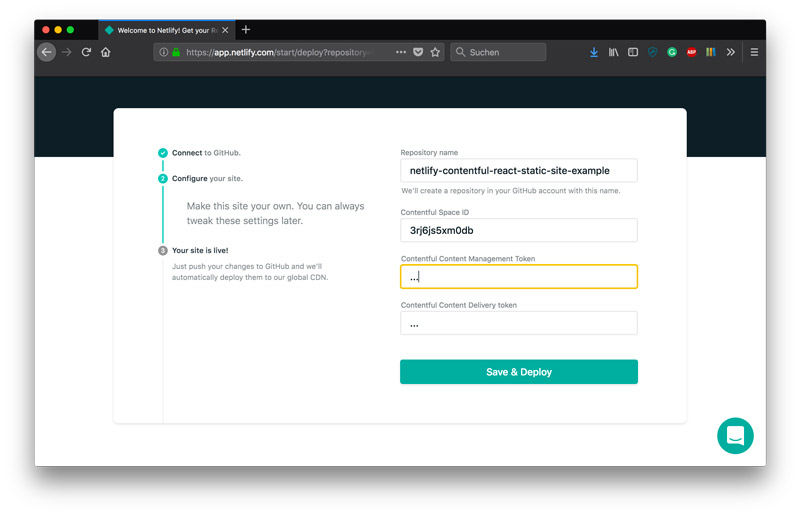
Task: Save page to Pocket icon
Action: 418,52
